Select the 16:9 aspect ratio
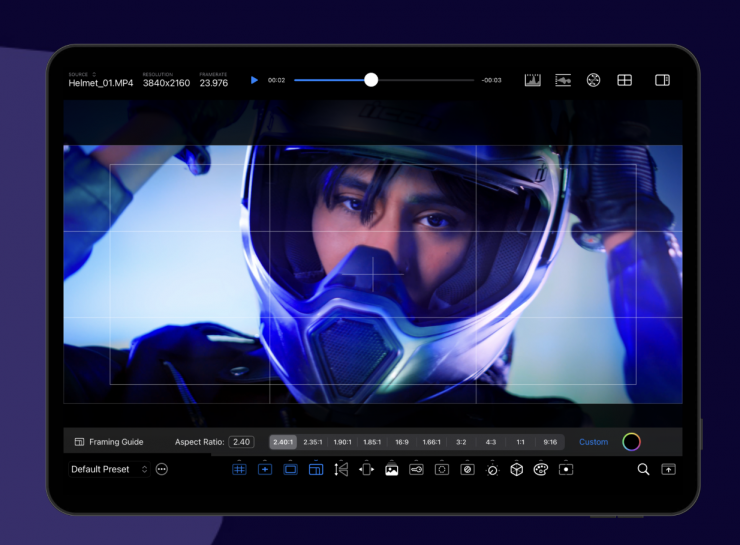Viewport: 740px width, 545px height. tap(401, 442)
